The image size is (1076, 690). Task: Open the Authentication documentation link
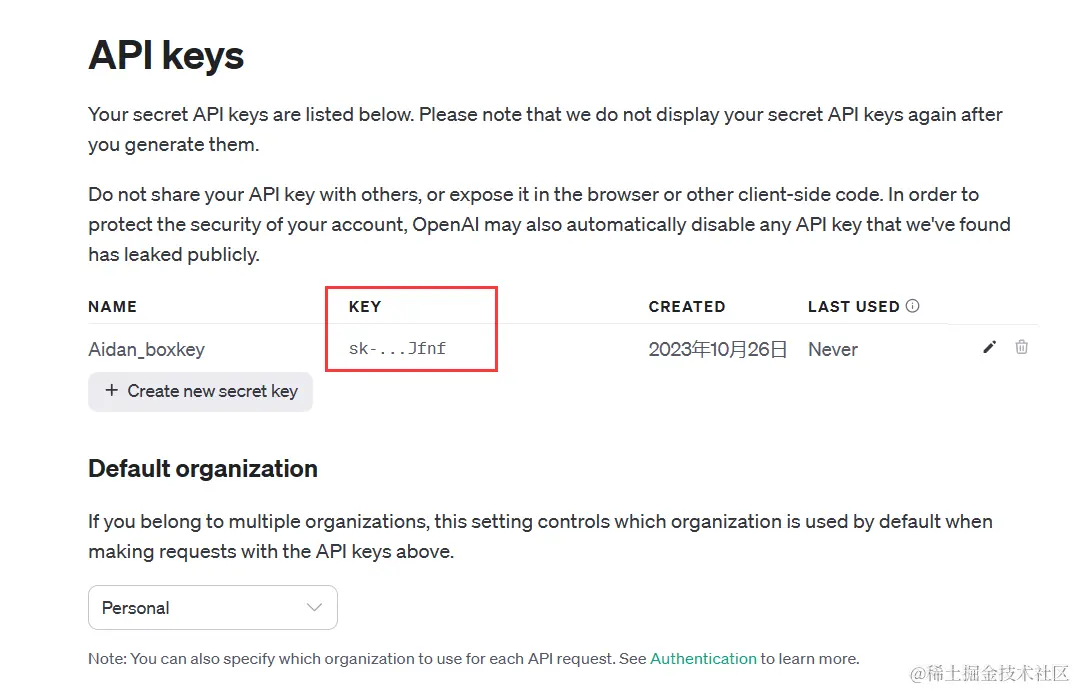click(x=703, y=658)
